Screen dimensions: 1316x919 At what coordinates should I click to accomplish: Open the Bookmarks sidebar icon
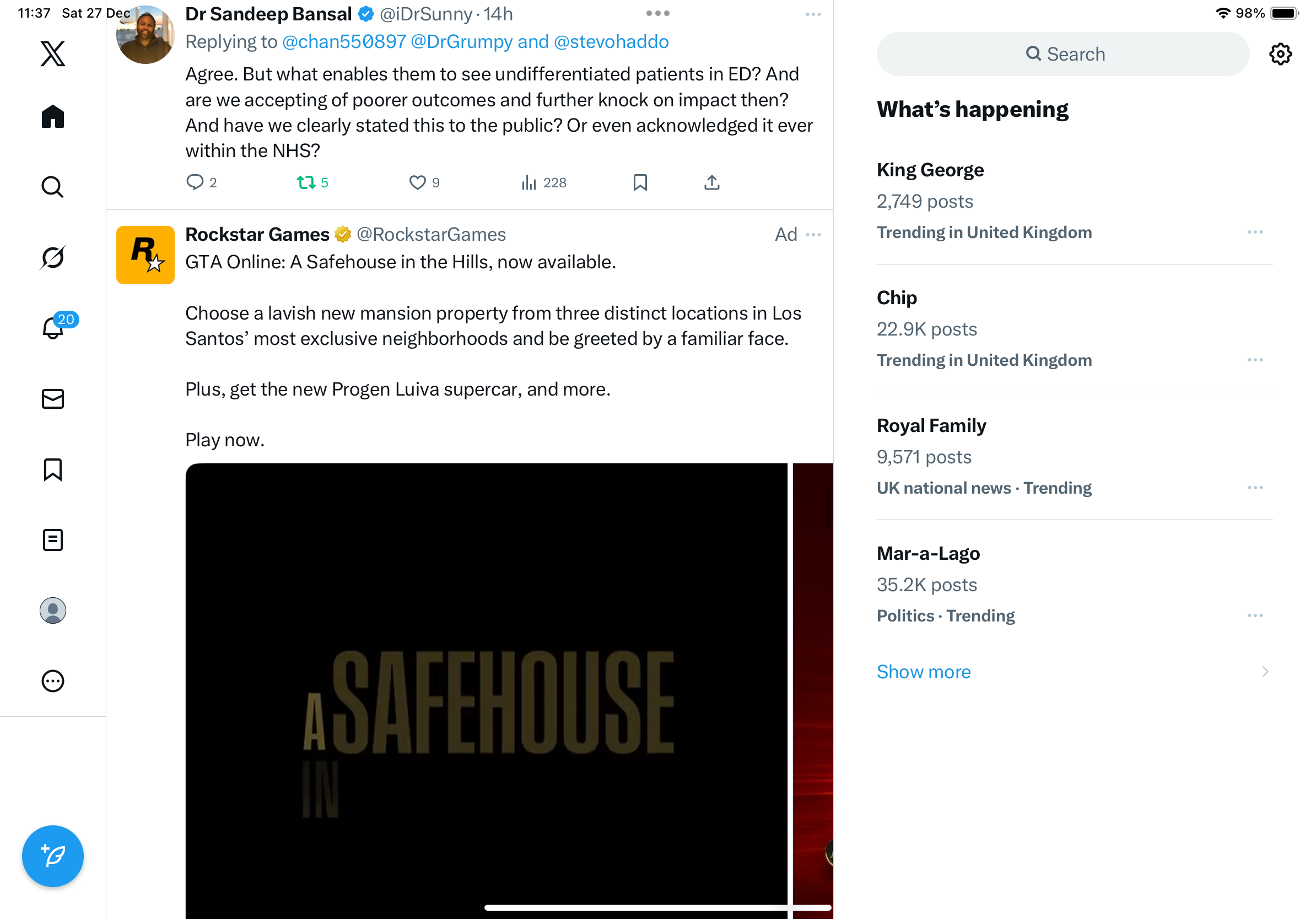coord(53,469)
